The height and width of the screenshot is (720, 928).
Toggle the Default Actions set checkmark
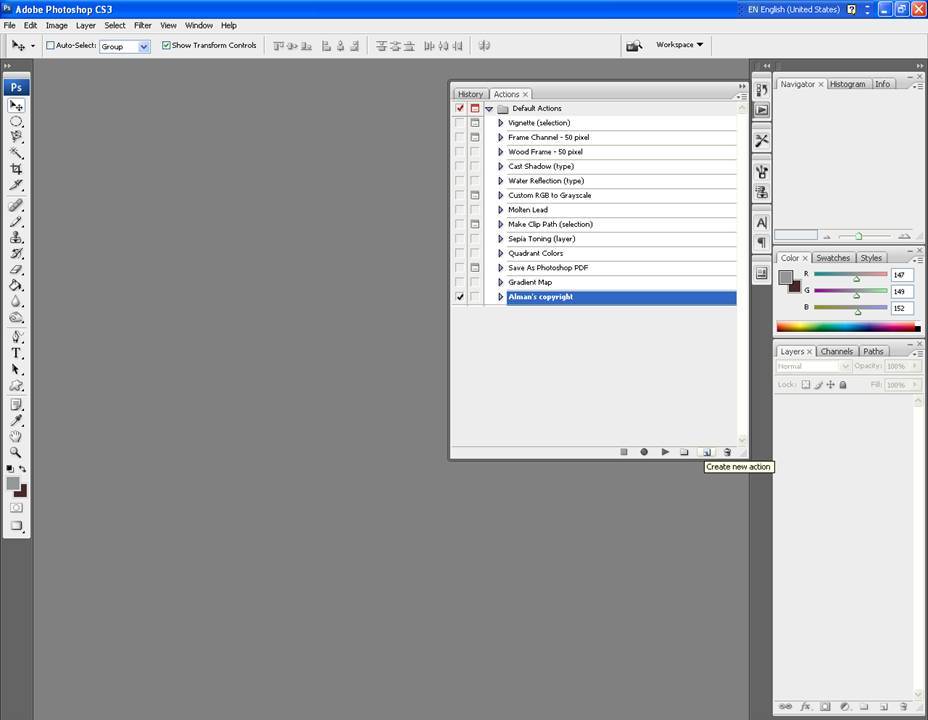(x=460, y=108)
